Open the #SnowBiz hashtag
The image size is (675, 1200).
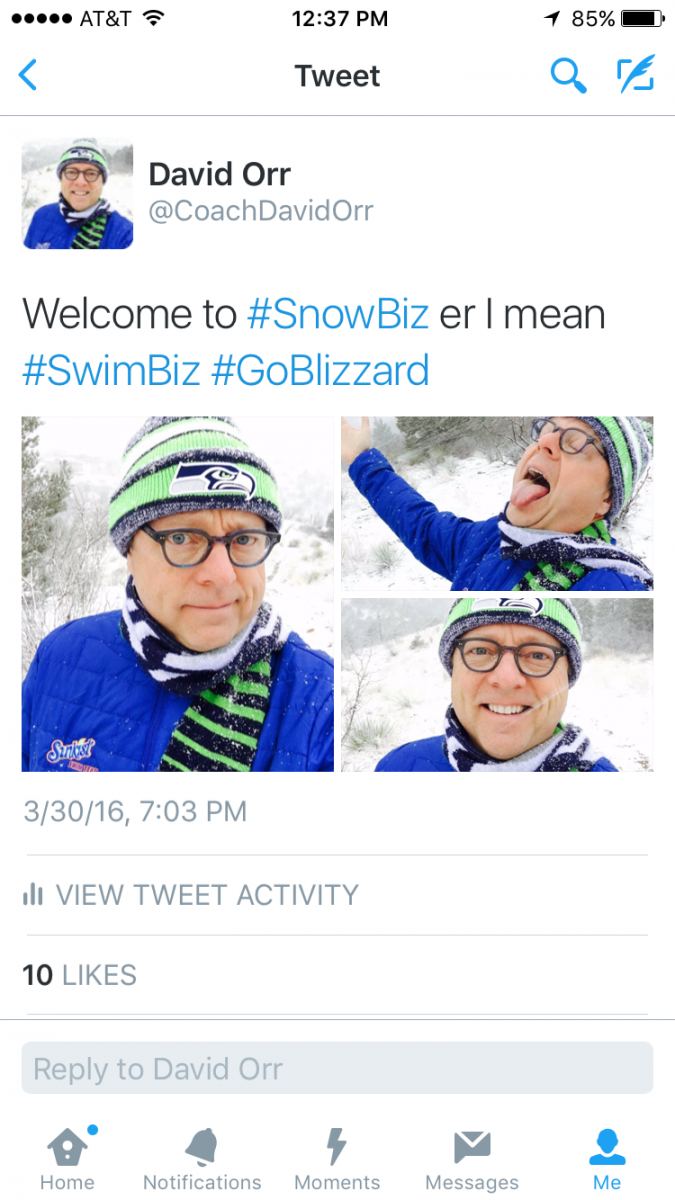[337, 315]
